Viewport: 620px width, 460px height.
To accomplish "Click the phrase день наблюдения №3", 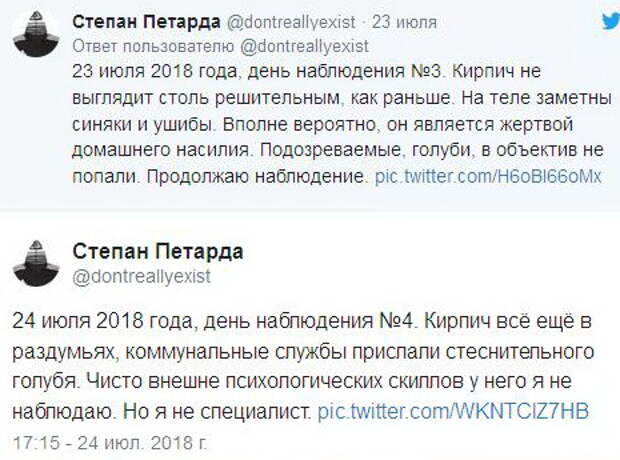I will point(344,72).
